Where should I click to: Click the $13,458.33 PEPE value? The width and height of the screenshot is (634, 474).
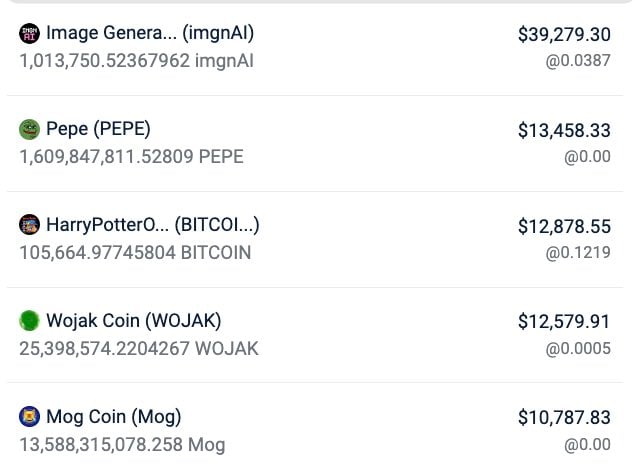(x=563, y=130)
